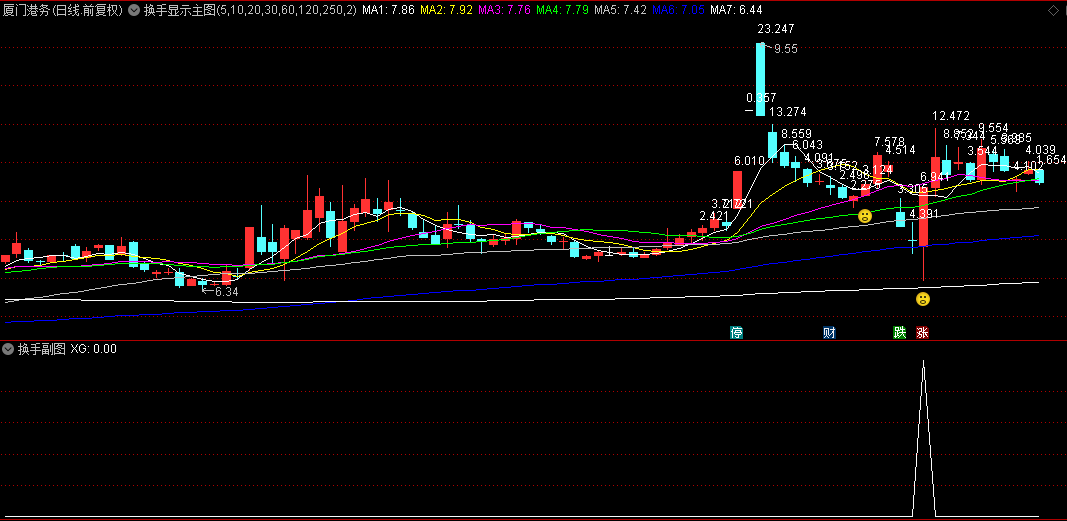Select the MA5: 7.42 legend label
The width and height of the screenshot is (1067, 521).
621,10
